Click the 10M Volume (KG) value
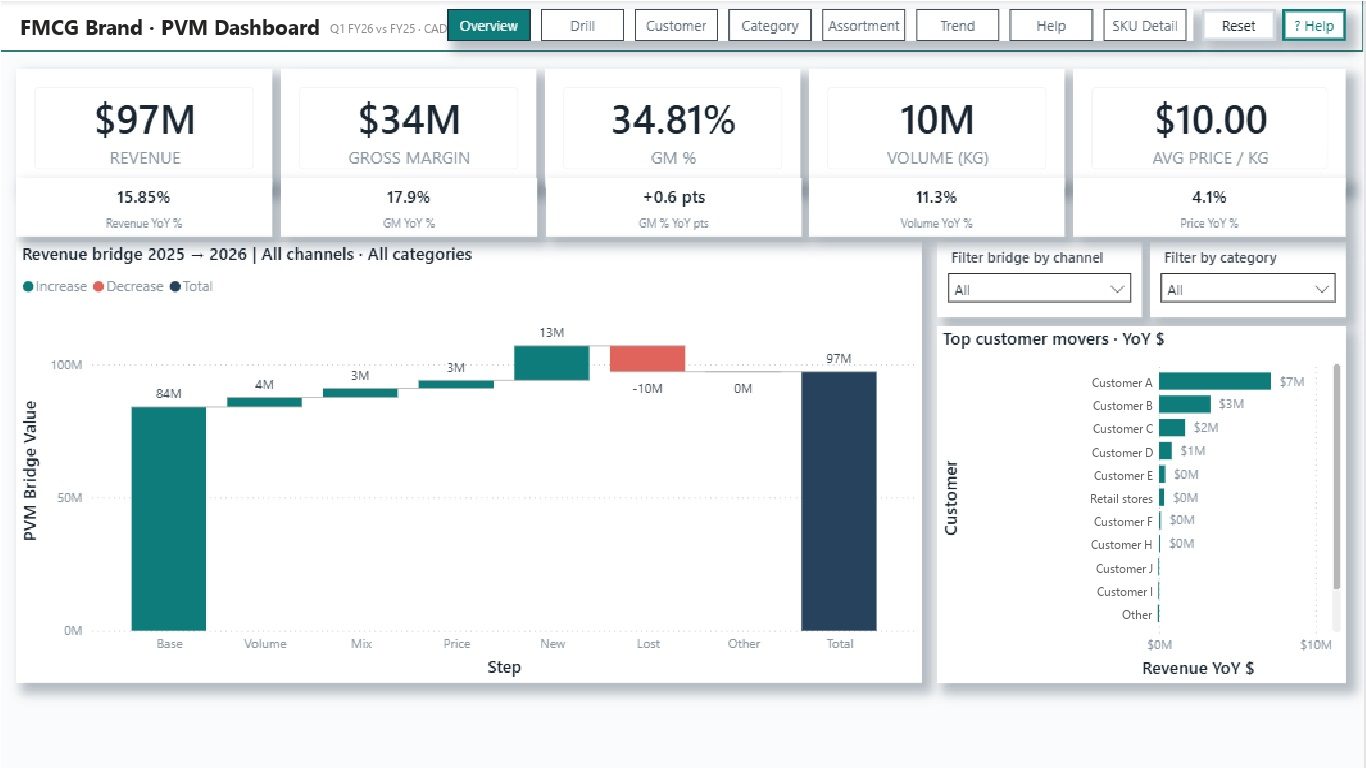 (936, 120)
